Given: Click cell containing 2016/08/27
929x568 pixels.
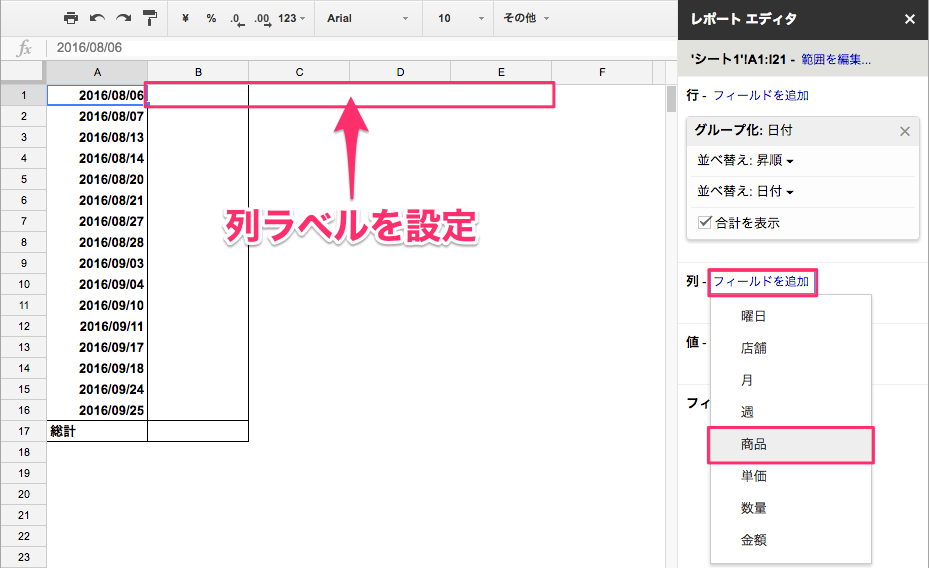Looking at the screenshot, I should [x=97, y=222].
